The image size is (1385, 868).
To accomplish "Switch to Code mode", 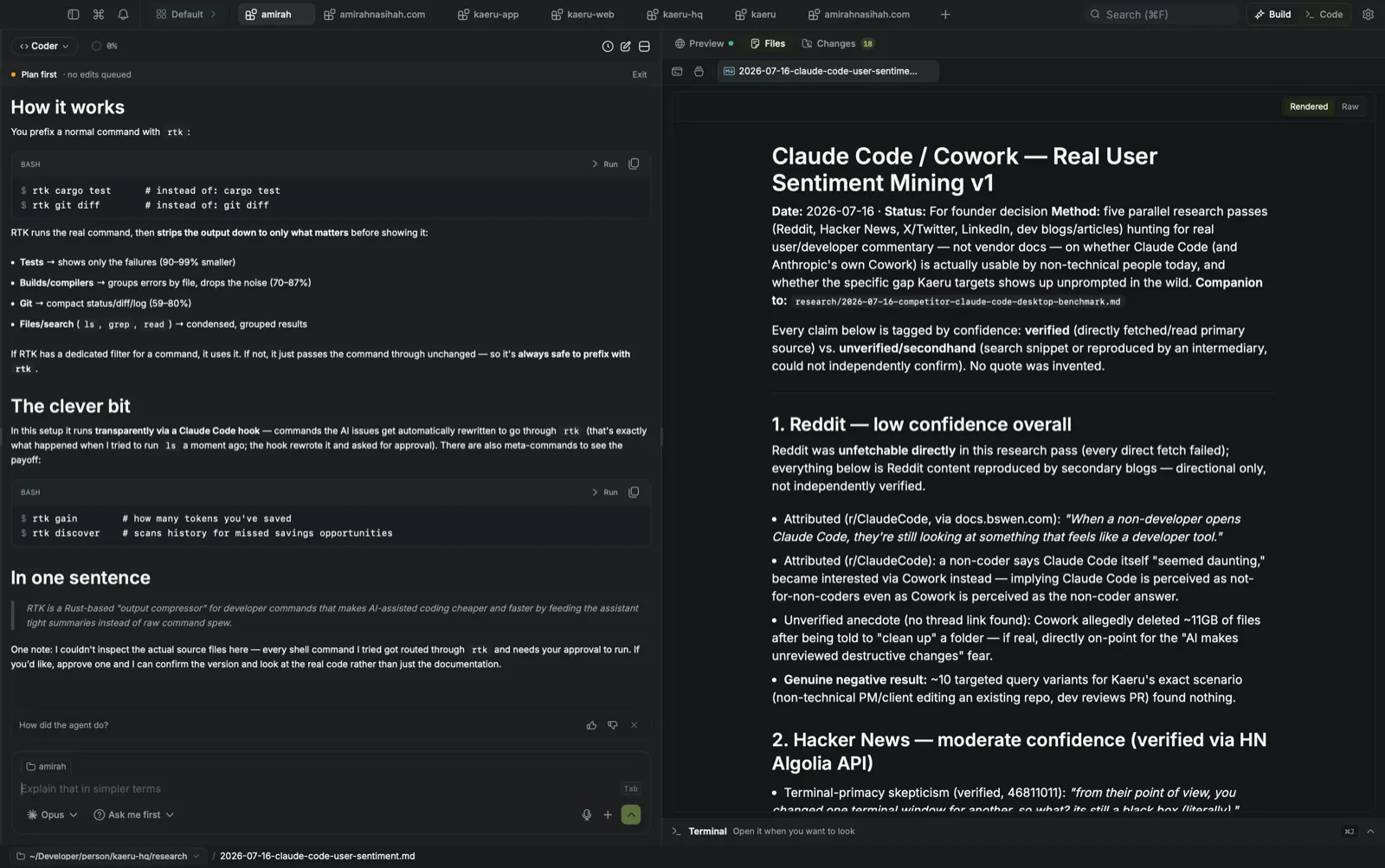I will (x=1324, y=15).
